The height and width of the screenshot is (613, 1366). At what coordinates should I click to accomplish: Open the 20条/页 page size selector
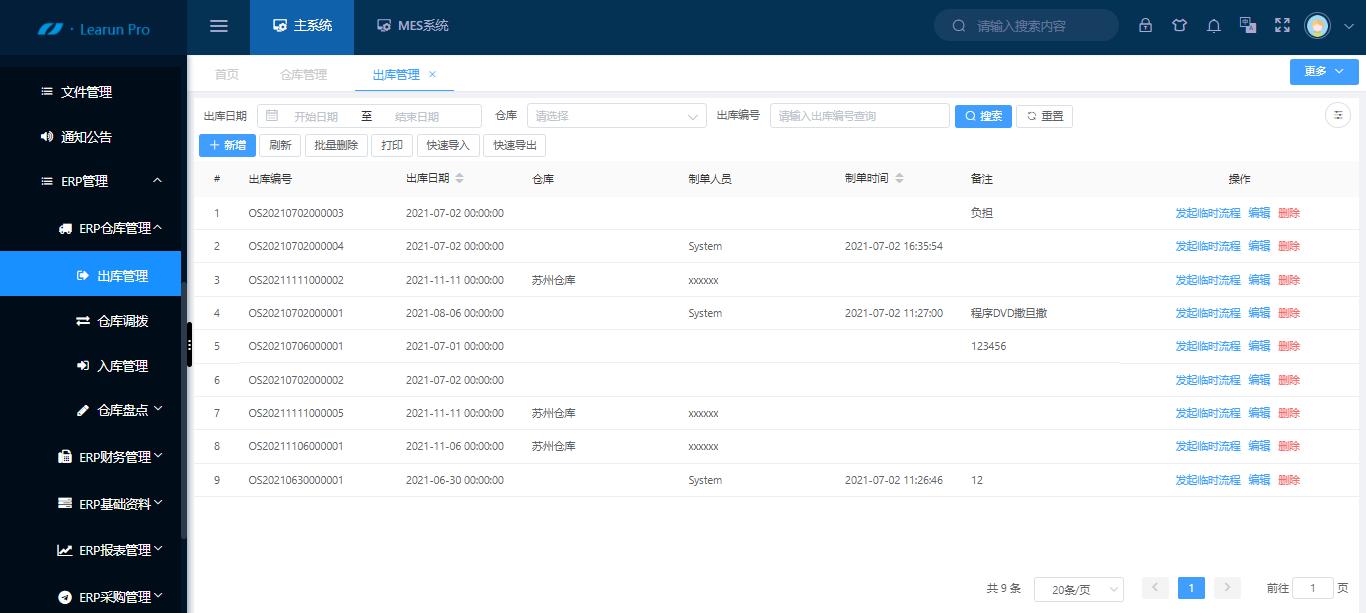[x=1078, y=589]
